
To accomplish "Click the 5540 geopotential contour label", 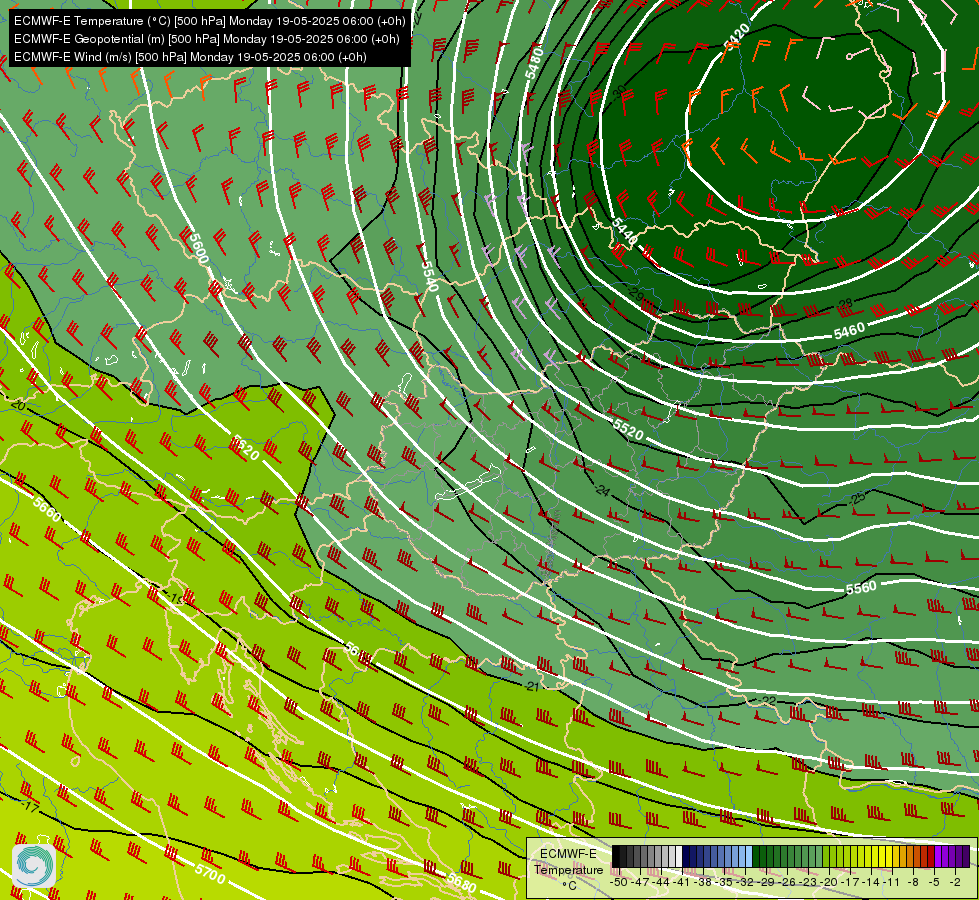I will click(430, 275).
